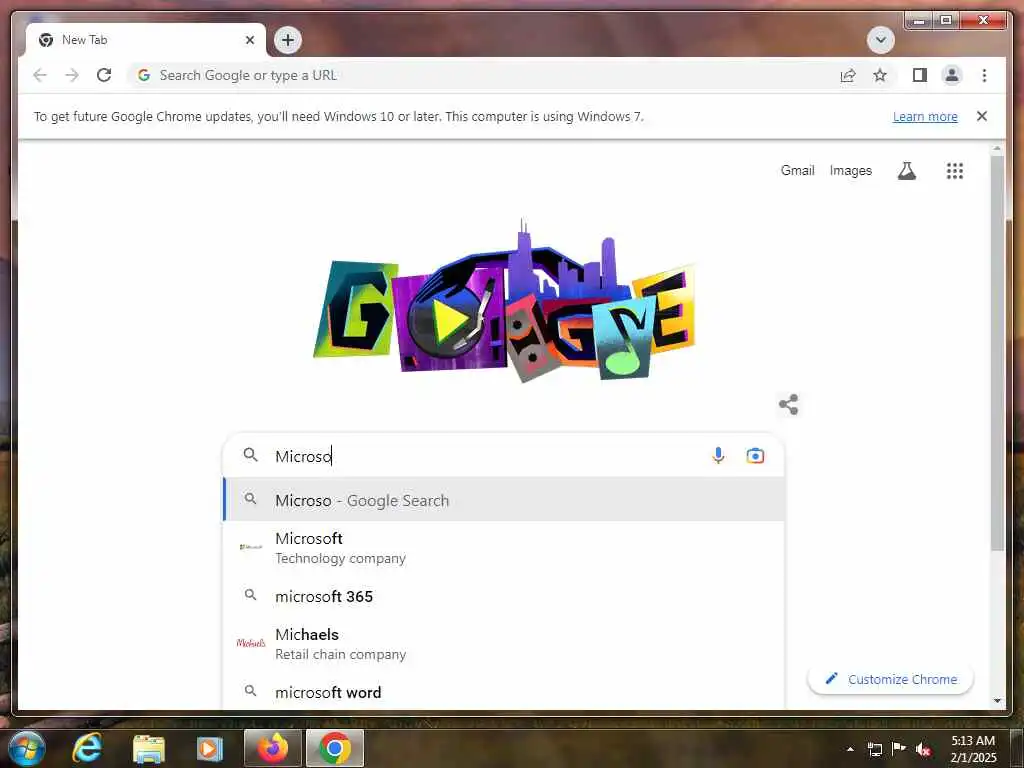Share the doodle with the share icon
This screenshot has height=768, width=1024.
pos(788,404)
